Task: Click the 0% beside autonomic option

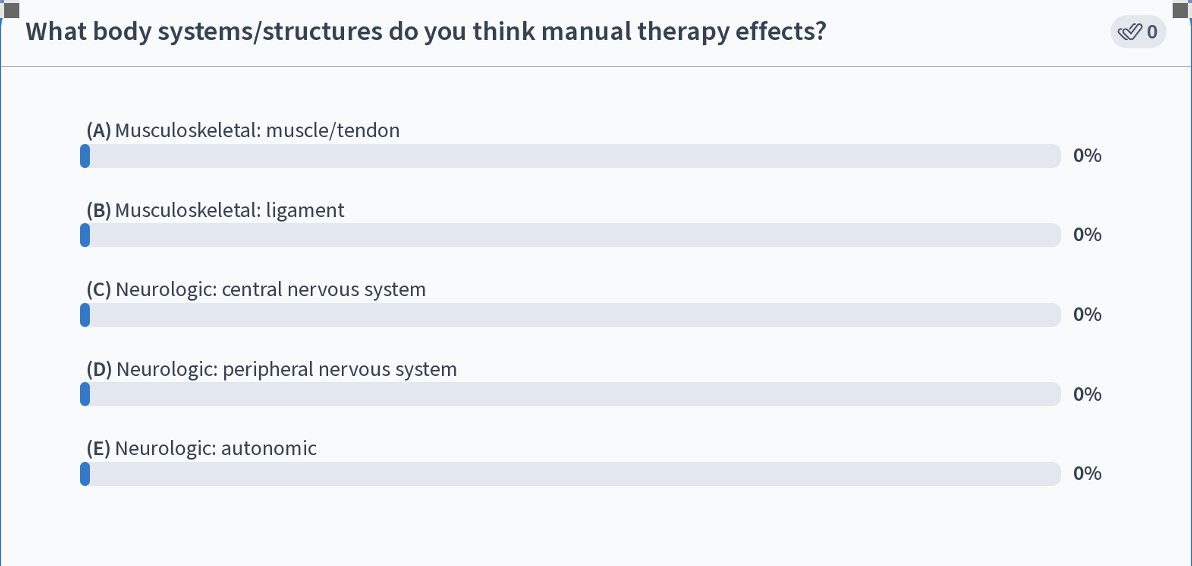Action: (x=1087, y=474)
